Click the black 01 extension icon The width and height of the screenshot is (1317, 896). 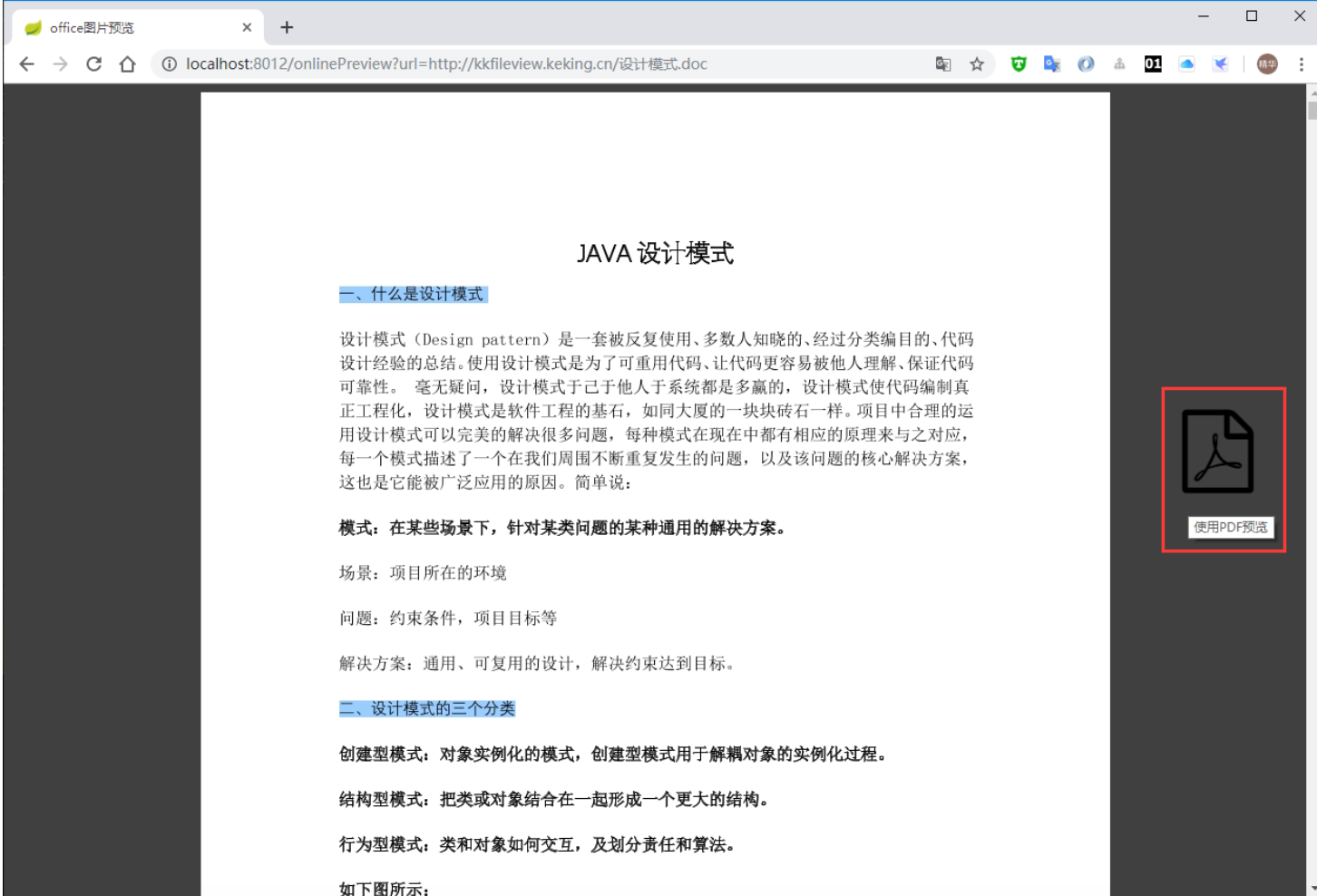pyautogui.click(x=1153, y=64)
